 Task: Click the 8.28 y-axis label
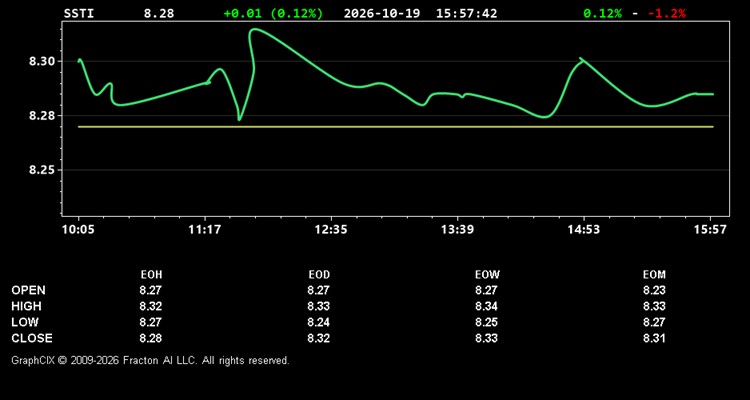point(43,116)
